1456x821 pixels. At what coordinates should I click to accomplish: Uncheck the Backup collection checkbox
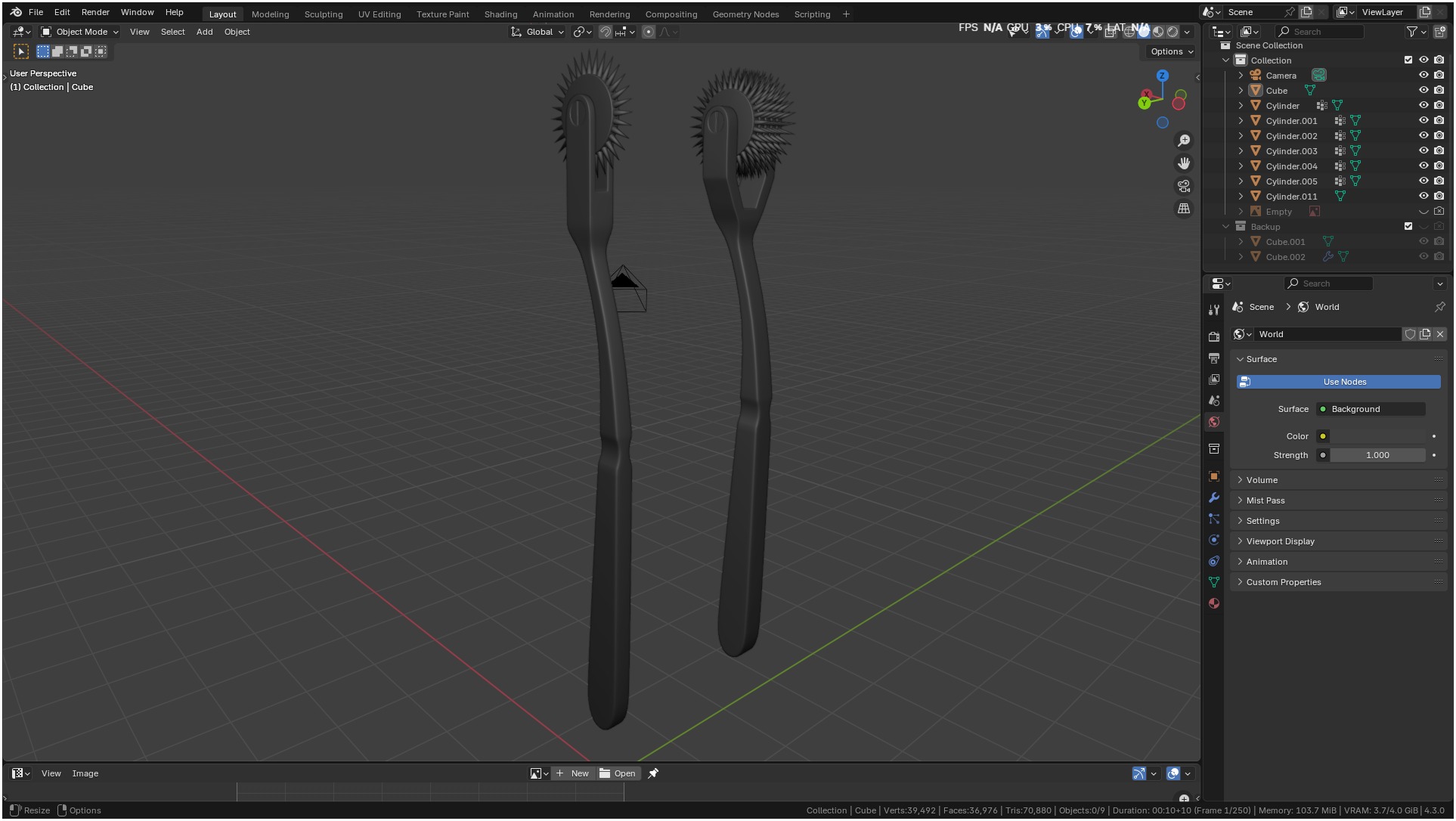(x=1408, y=227)
